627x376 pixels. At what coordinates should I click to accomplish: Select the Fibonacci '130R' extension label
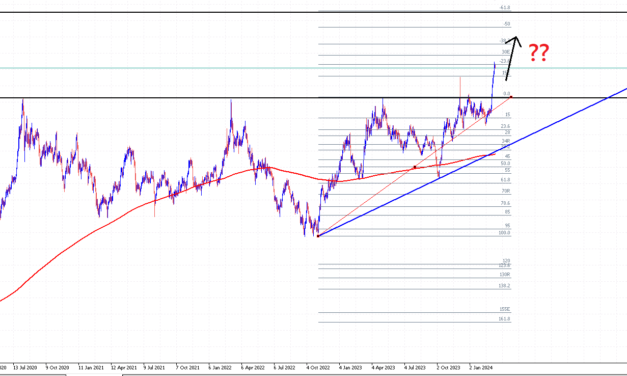pos(505,275)
